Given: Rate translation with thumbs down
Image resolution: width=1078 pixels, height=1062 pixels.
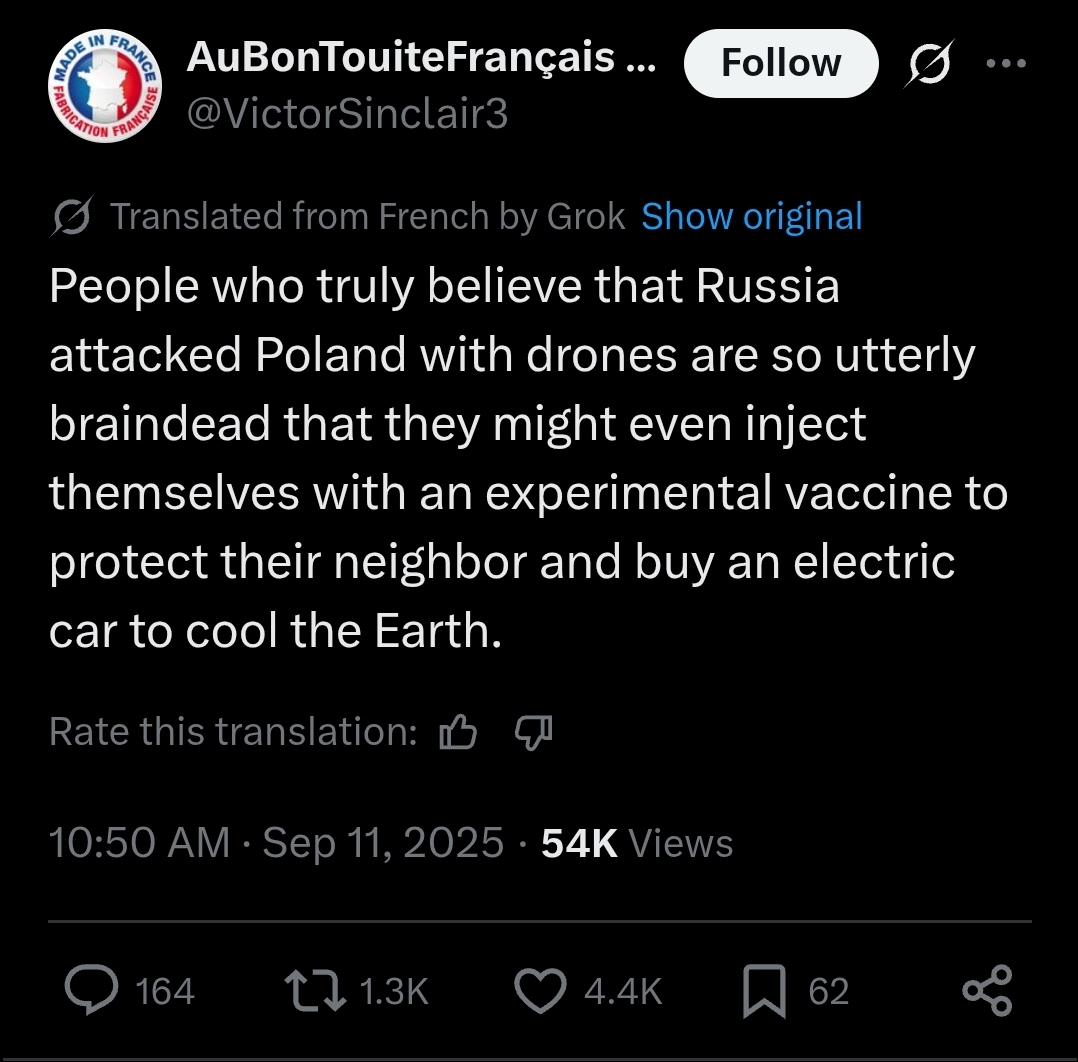Looking at the screenshot, I should [x=534, y=732].
